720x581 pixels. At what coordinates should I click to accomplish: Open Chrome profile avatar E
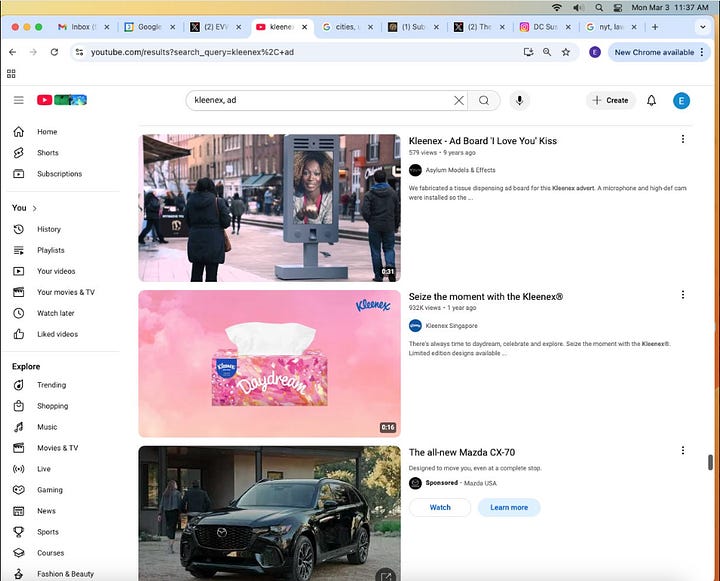(x=595, y=52)
